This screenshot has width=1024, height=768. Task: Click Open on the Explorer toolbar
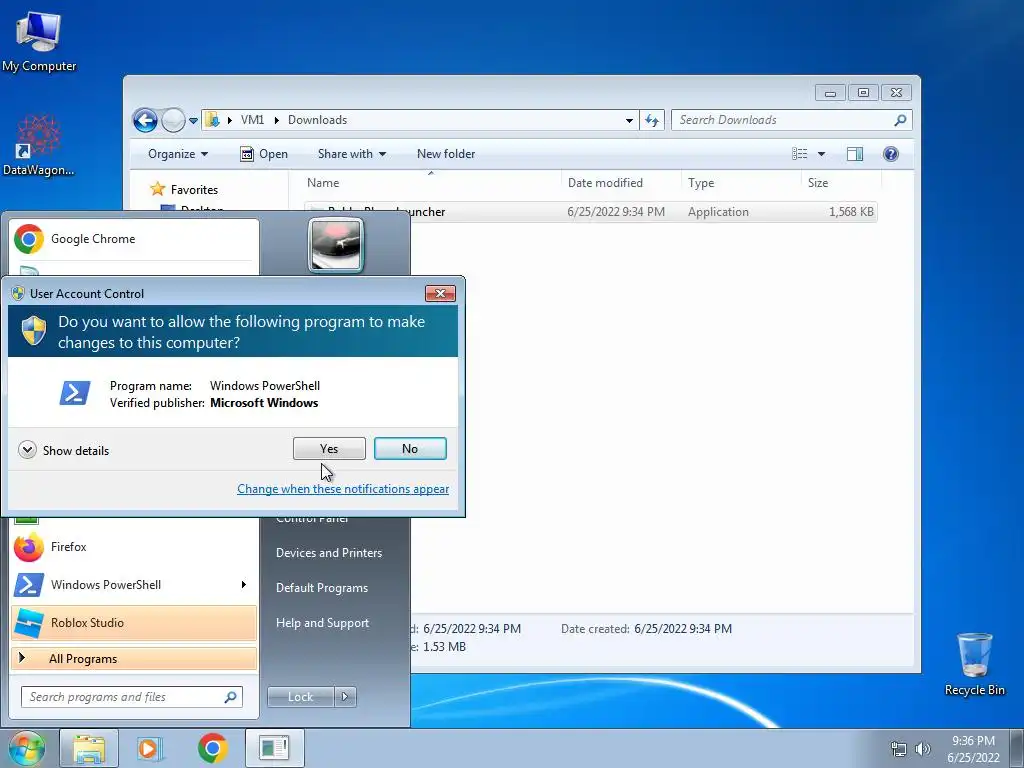coord(264,154)
